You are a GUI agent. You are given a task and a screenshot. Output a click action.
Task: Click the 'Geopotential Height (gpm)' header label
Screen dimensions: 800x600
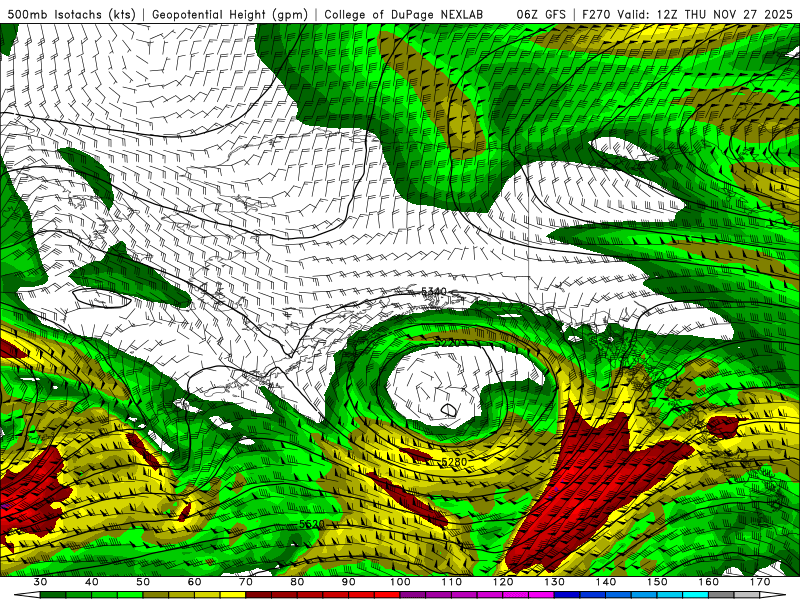pos(230,15)
